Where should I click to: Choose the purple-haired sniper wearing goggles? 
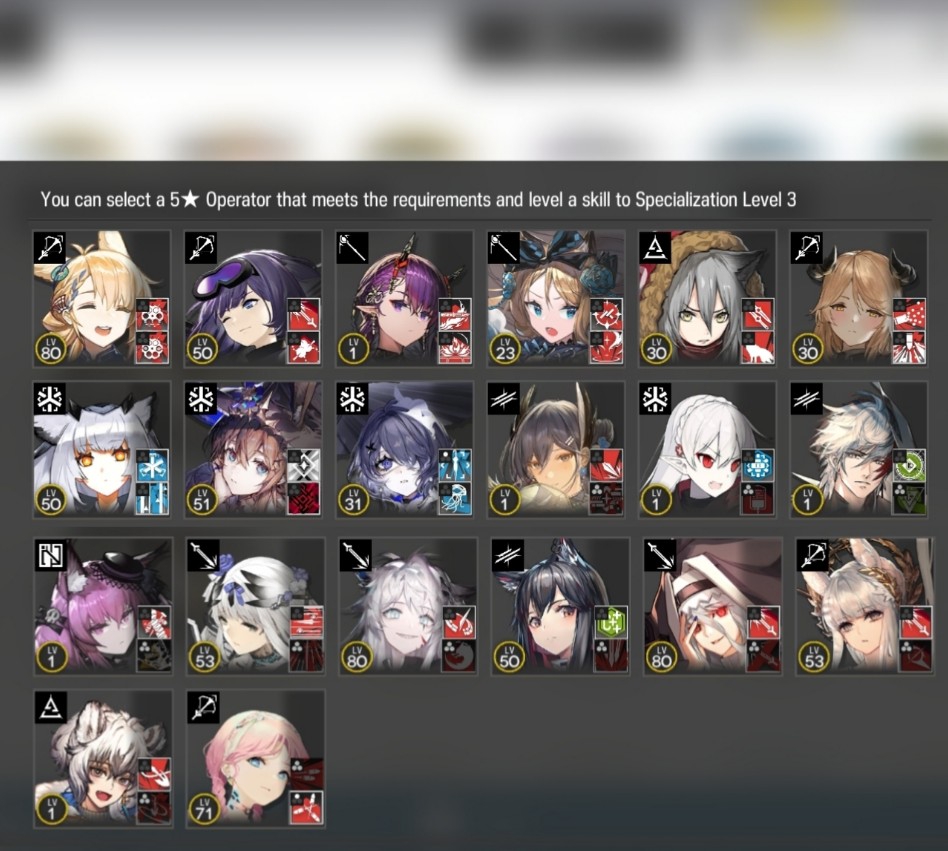point(253,299)
